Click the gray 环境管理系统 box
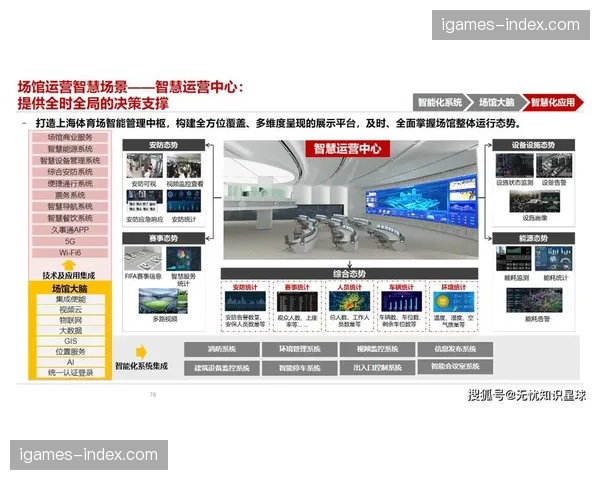Screen dimensions: 600x480 tap(300, 349)
